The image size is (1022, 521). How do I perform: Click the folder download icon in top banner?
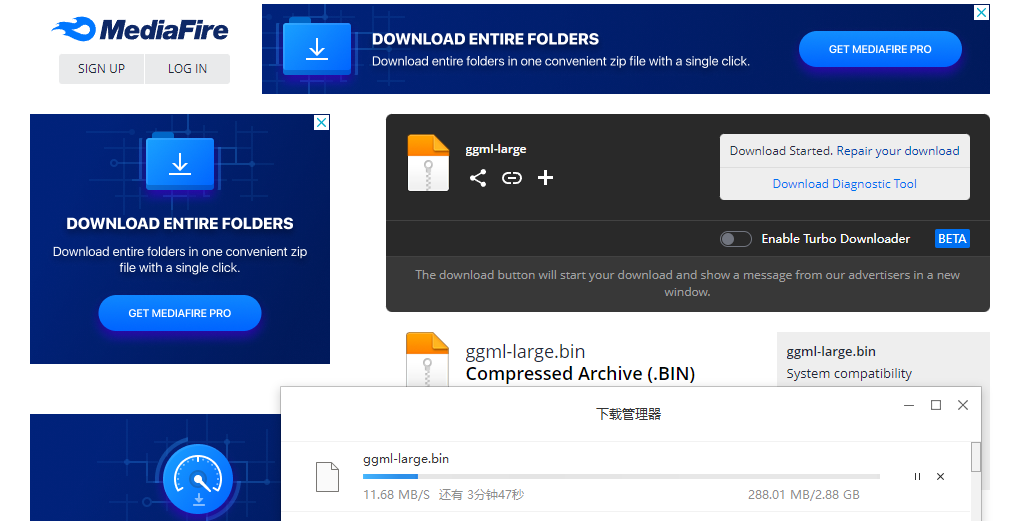pos(317,48)
